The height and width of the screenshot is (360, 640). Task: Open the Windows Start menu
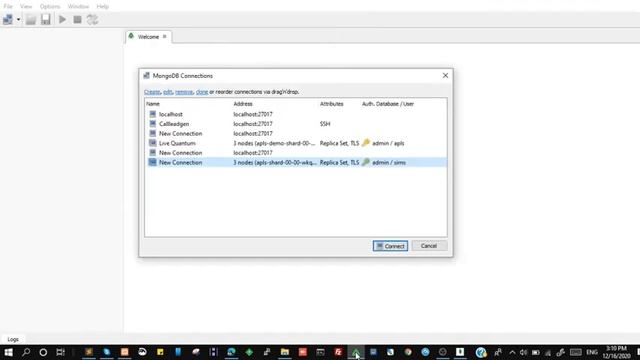tap(8, 352)
